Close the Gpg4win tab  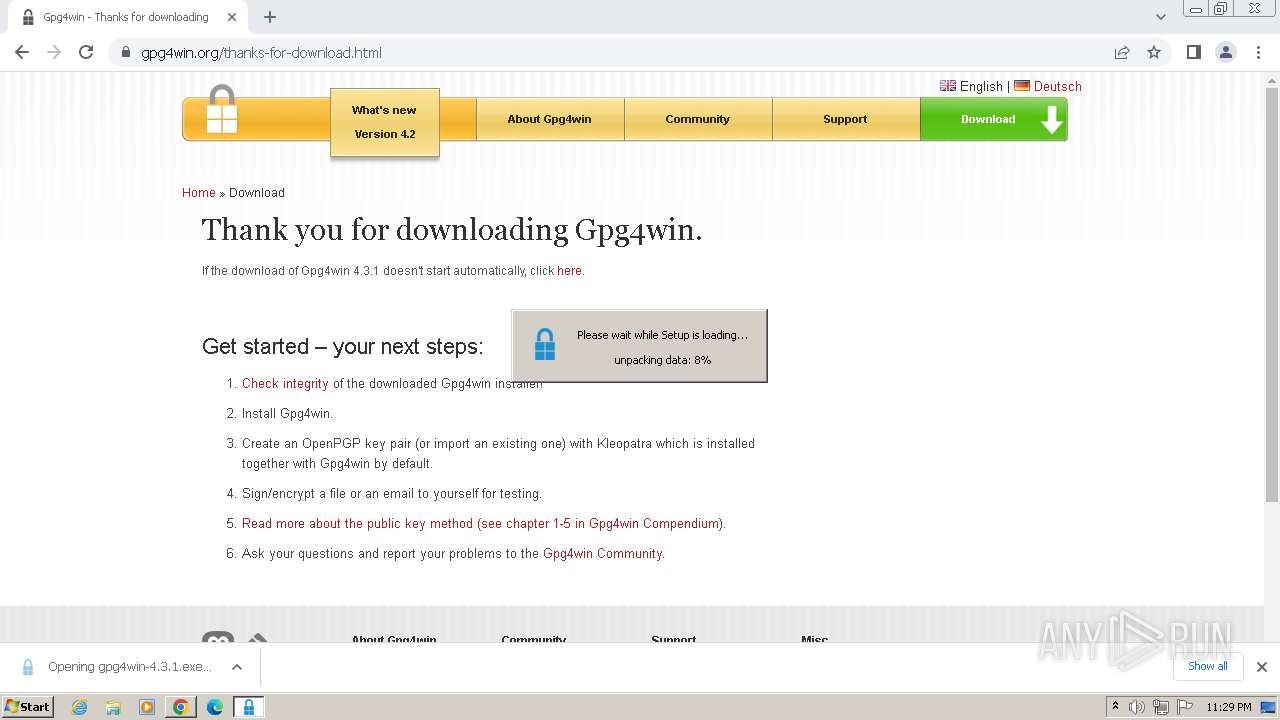coord(232,17)
